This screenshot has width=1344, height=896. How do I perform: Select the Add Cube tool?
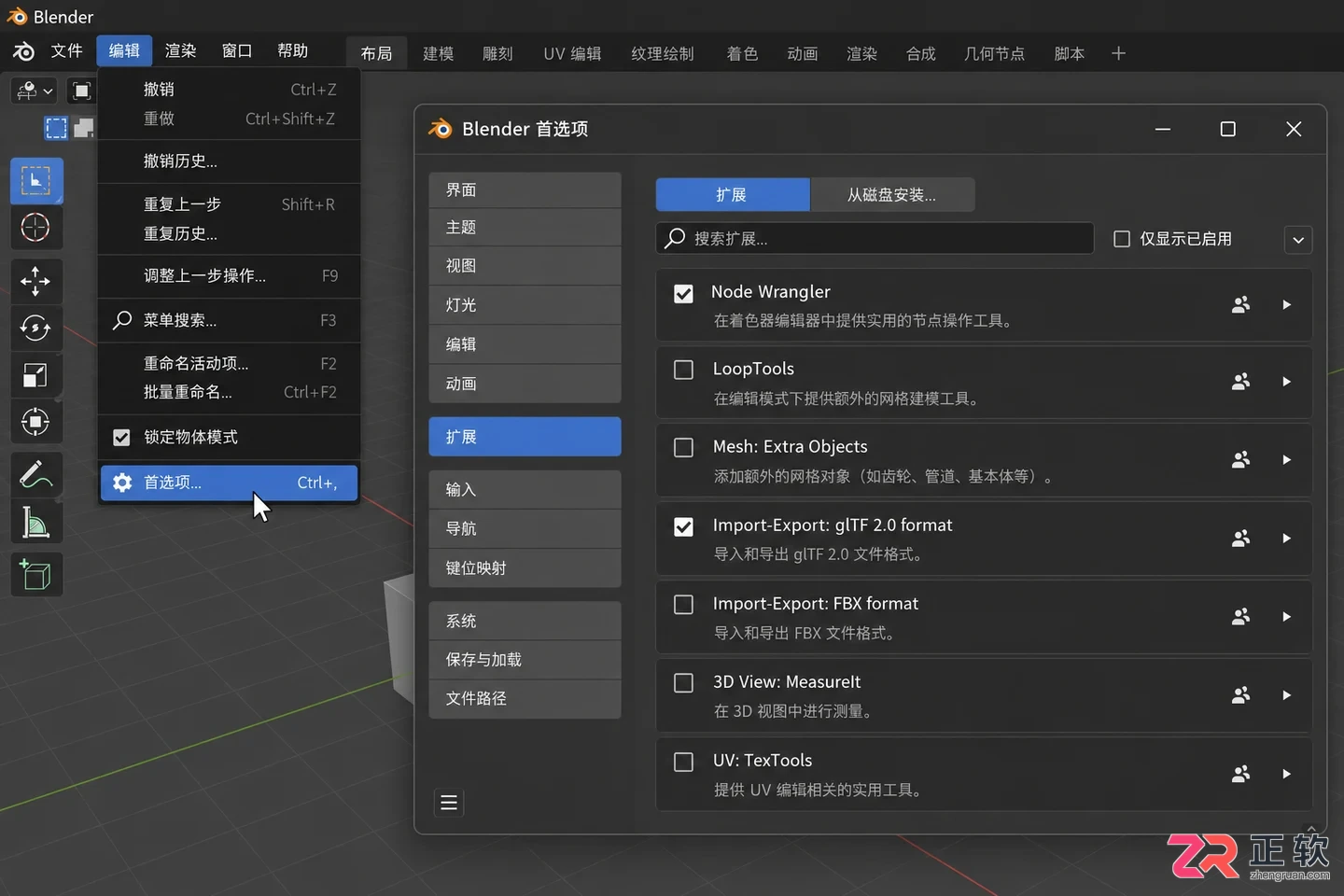(x=36, y=575)
